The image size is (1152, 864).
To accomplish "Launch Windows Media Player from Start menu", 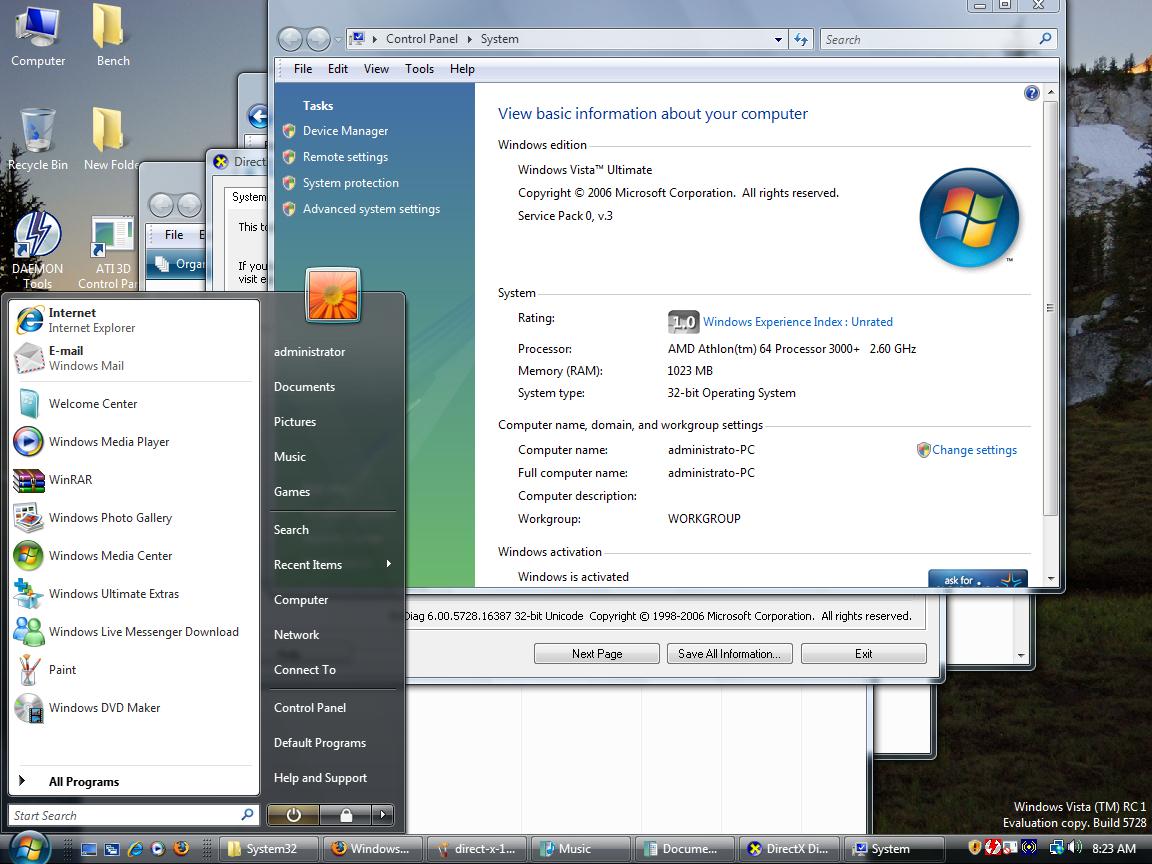I will pyautogui.click(x=108, y=442).
